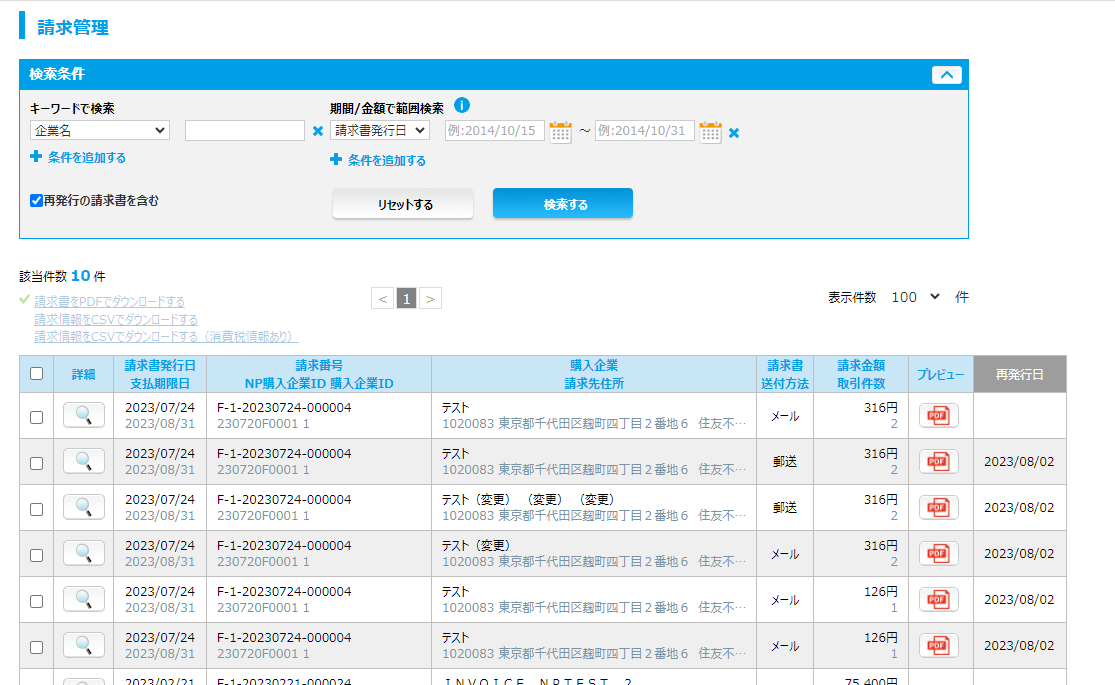Open details magnifier for first row
Viewport: 1115px width, 685px height.
pyautogui.click(x=83, y=415)
